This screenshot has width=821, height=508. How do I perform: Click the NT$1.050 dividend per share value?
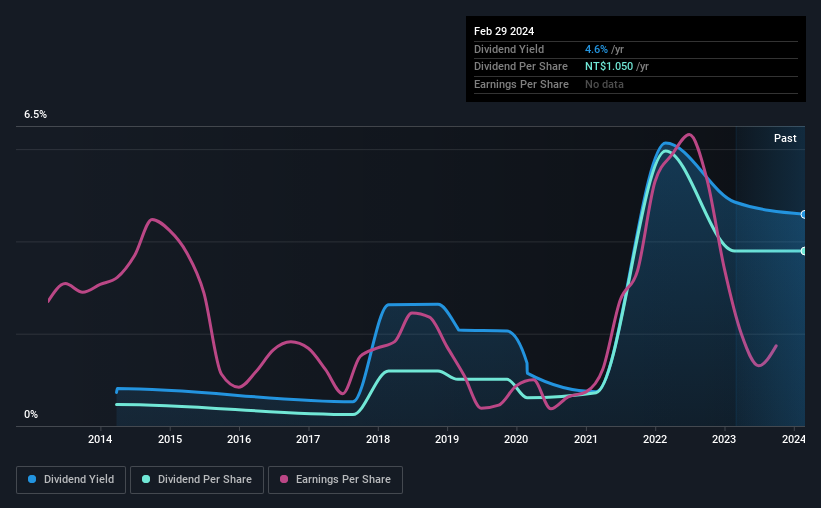(609, 67)
